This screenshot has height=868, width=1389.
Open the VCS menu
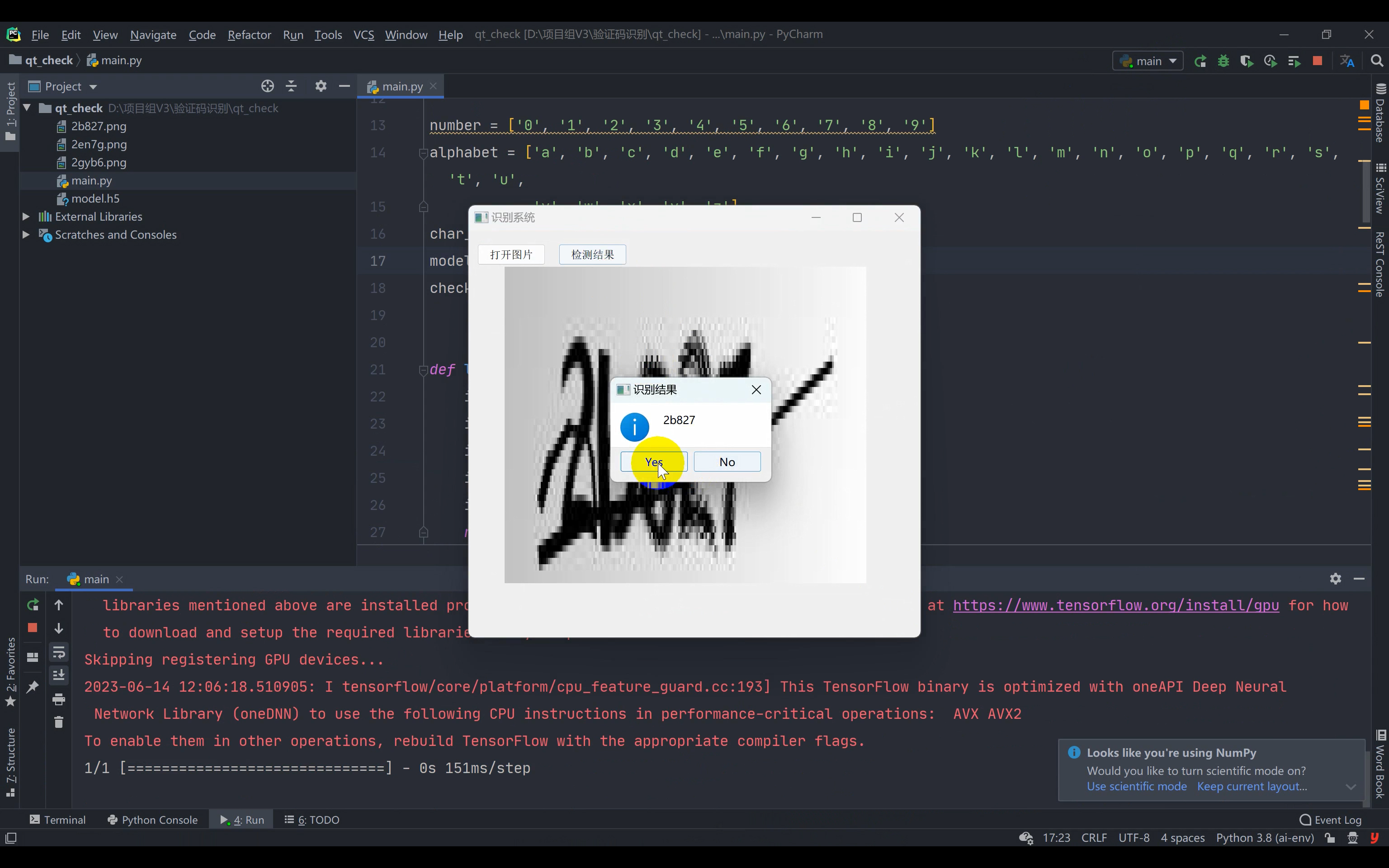coord(364,35)
